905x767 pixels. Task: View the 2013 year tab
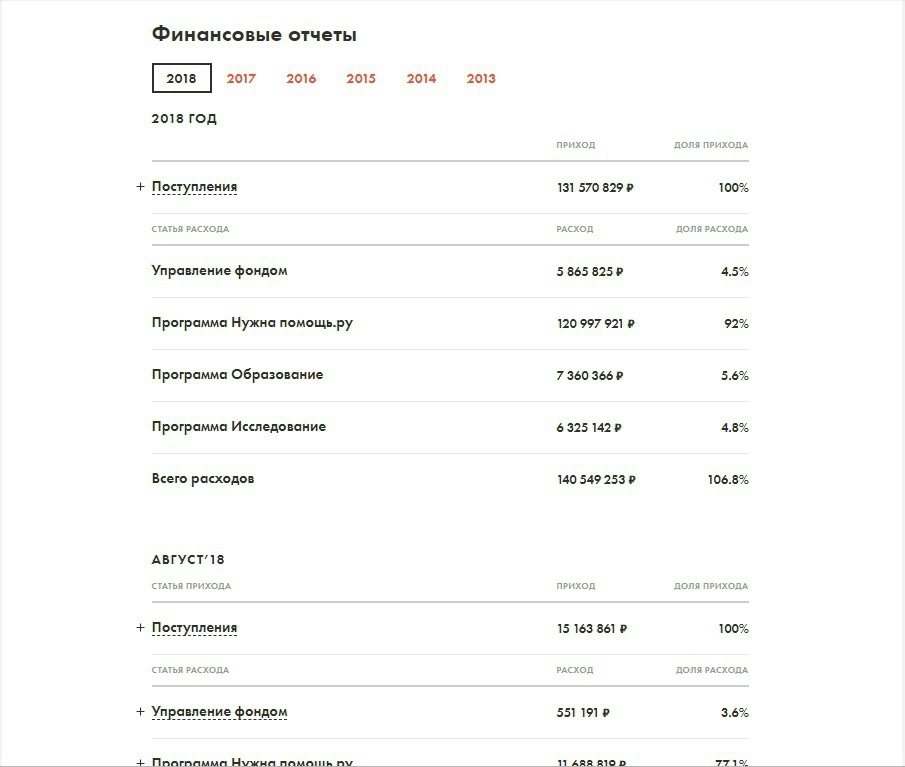[481, 78]
